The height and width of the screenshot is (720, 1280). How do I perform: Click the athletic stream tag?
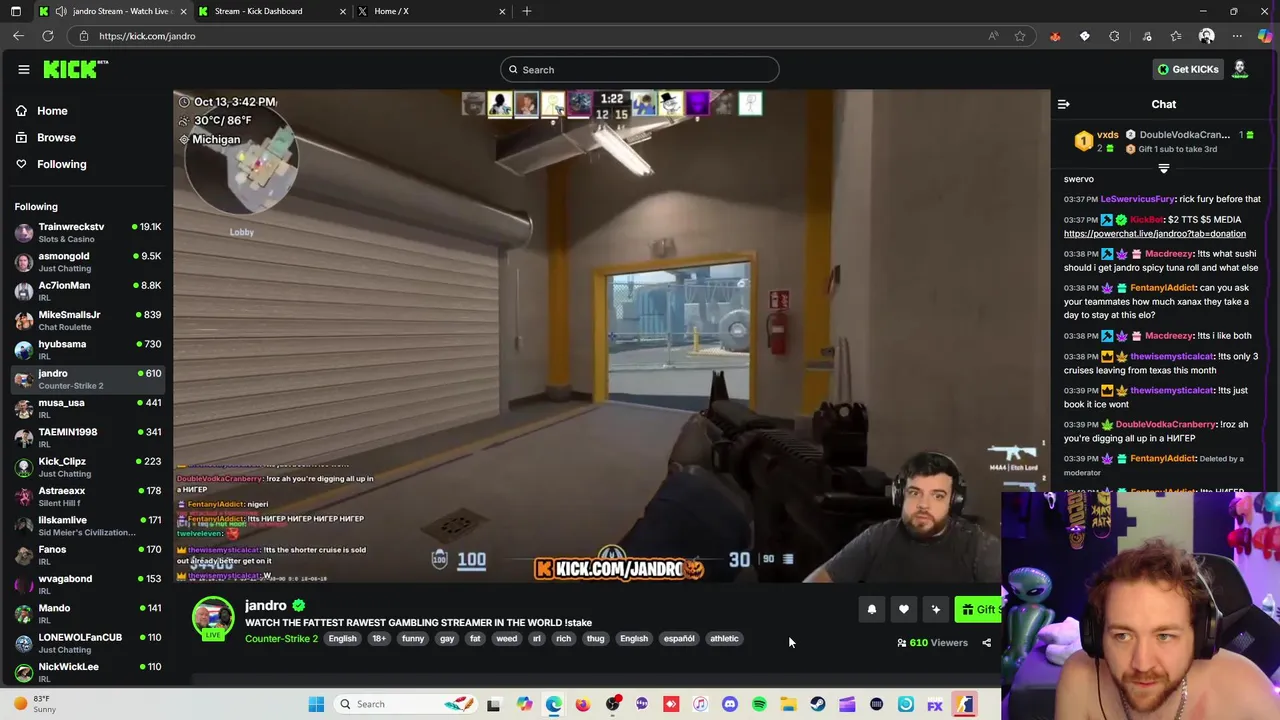click(724, 639)
